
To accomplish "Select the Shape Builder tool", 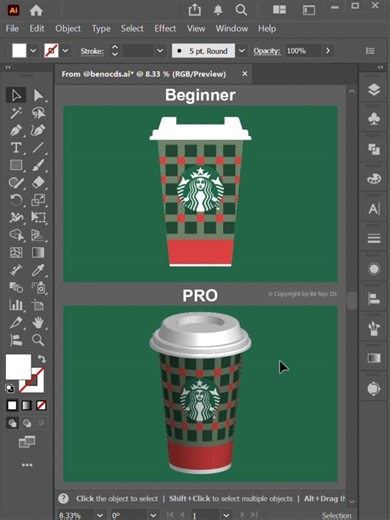I will [x=16, y=235].
